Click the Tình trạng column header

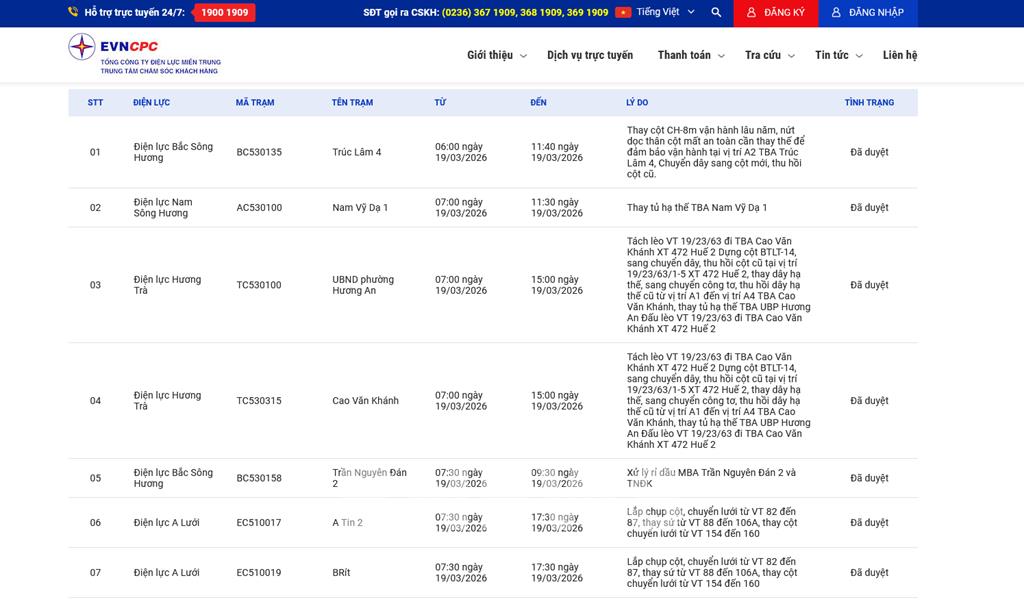coord(869,103)
